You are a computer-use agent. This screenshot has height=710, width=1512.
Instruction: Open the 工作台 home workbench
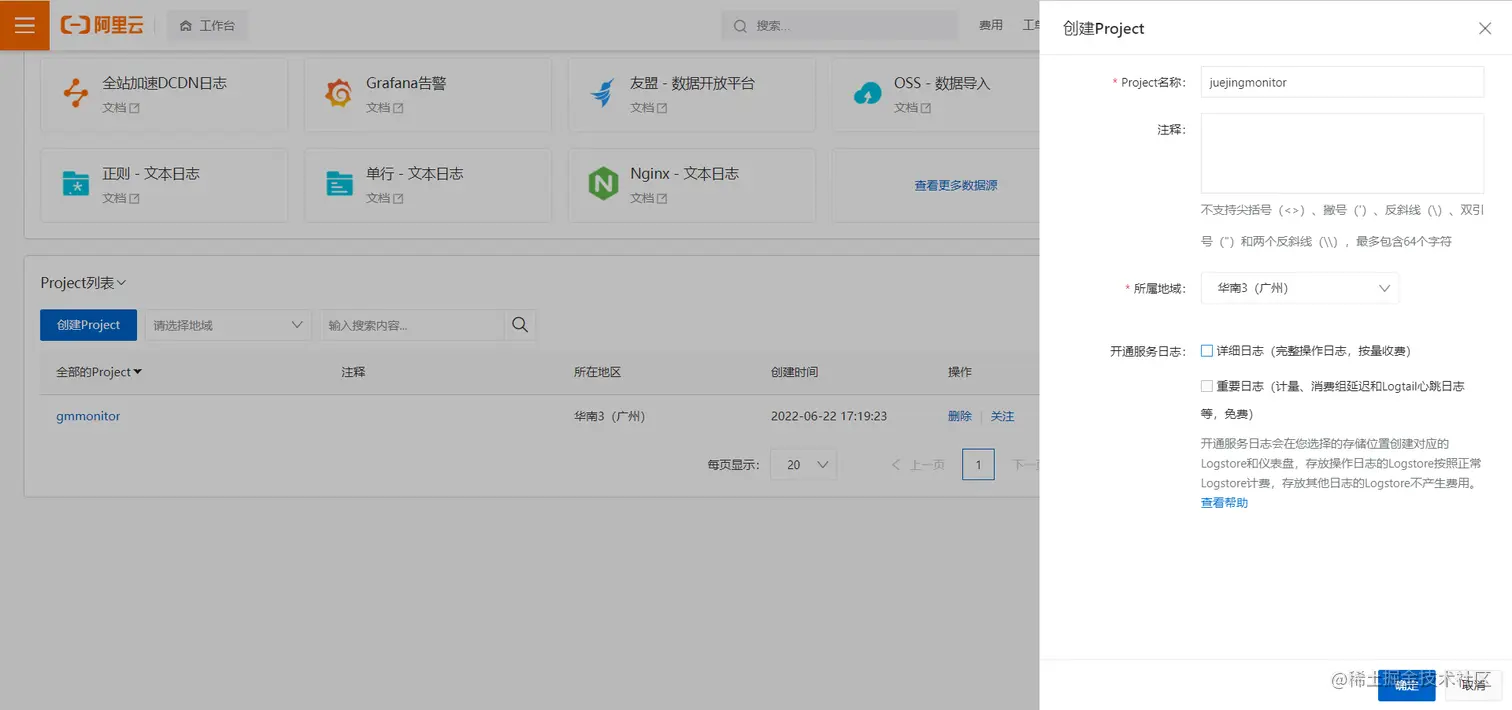click(x=207, y=25)
